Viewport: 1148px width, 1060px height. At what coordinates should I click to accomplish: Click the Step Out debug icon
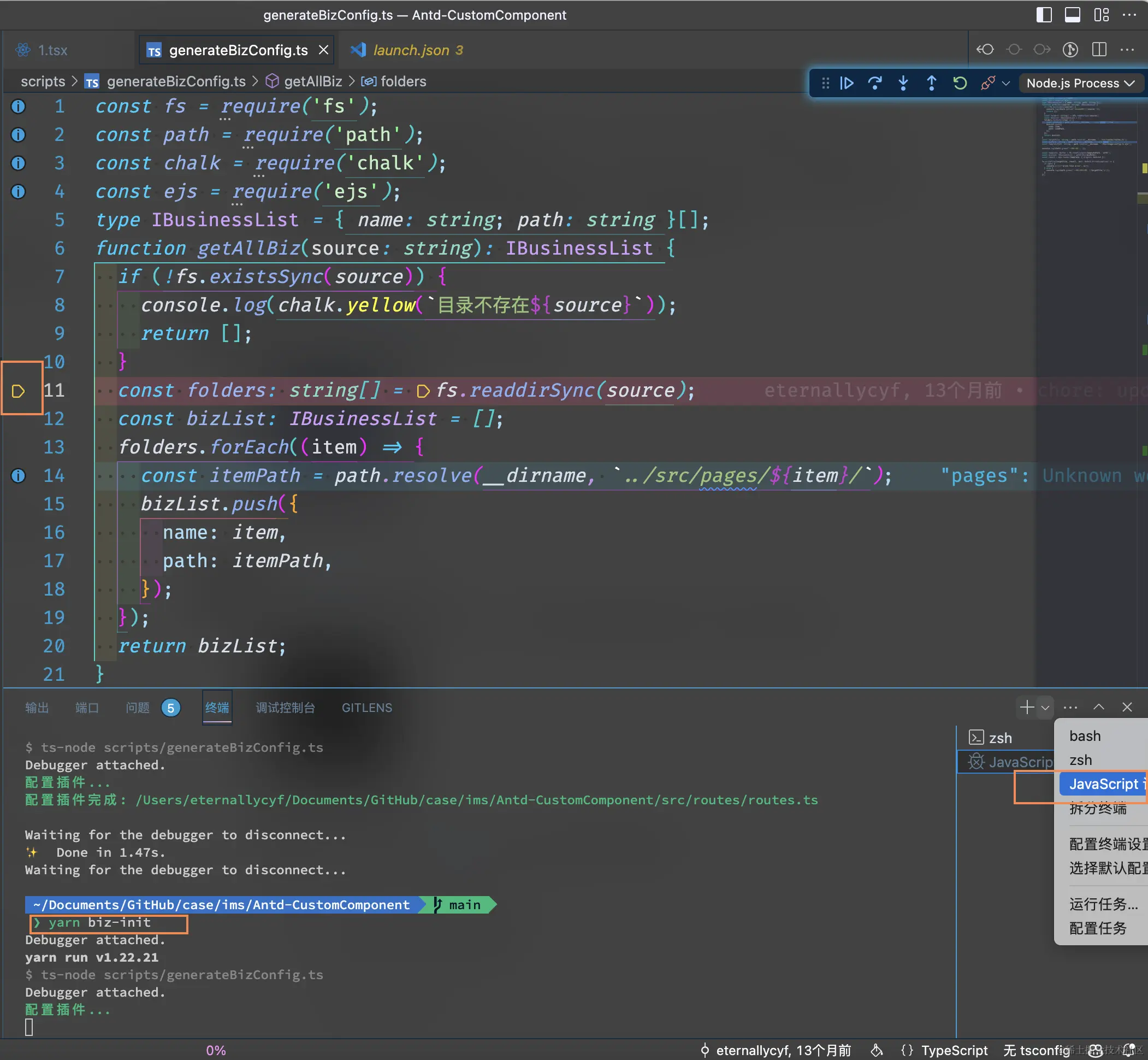(x=931, y=83)
